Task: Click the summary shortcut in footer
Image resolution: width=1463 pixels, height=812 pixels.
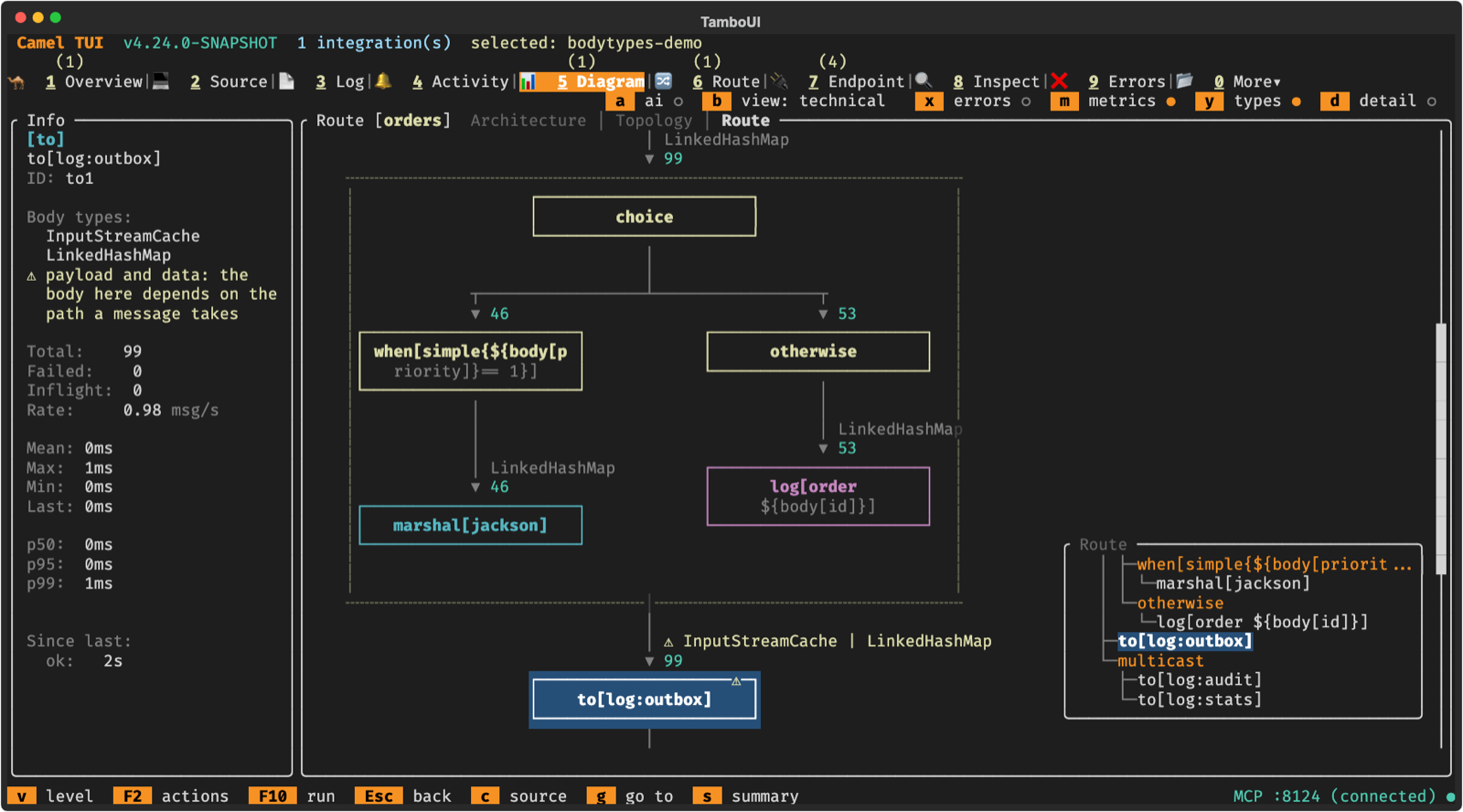Action: click(x=746, y=796)
